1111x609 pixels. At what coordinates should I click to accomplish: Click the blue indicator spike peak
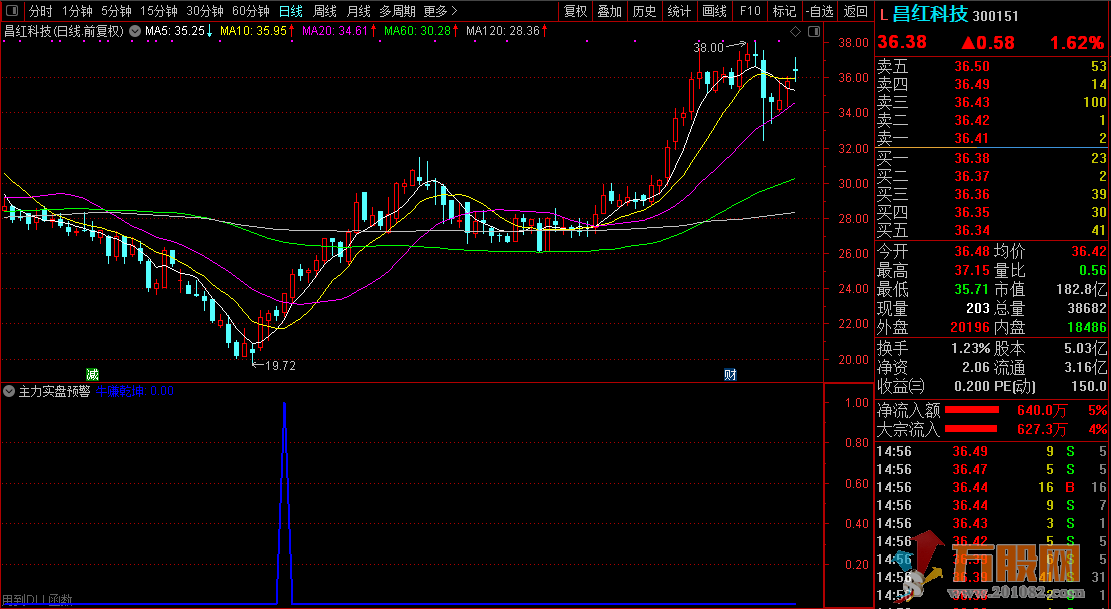(284, 404)
